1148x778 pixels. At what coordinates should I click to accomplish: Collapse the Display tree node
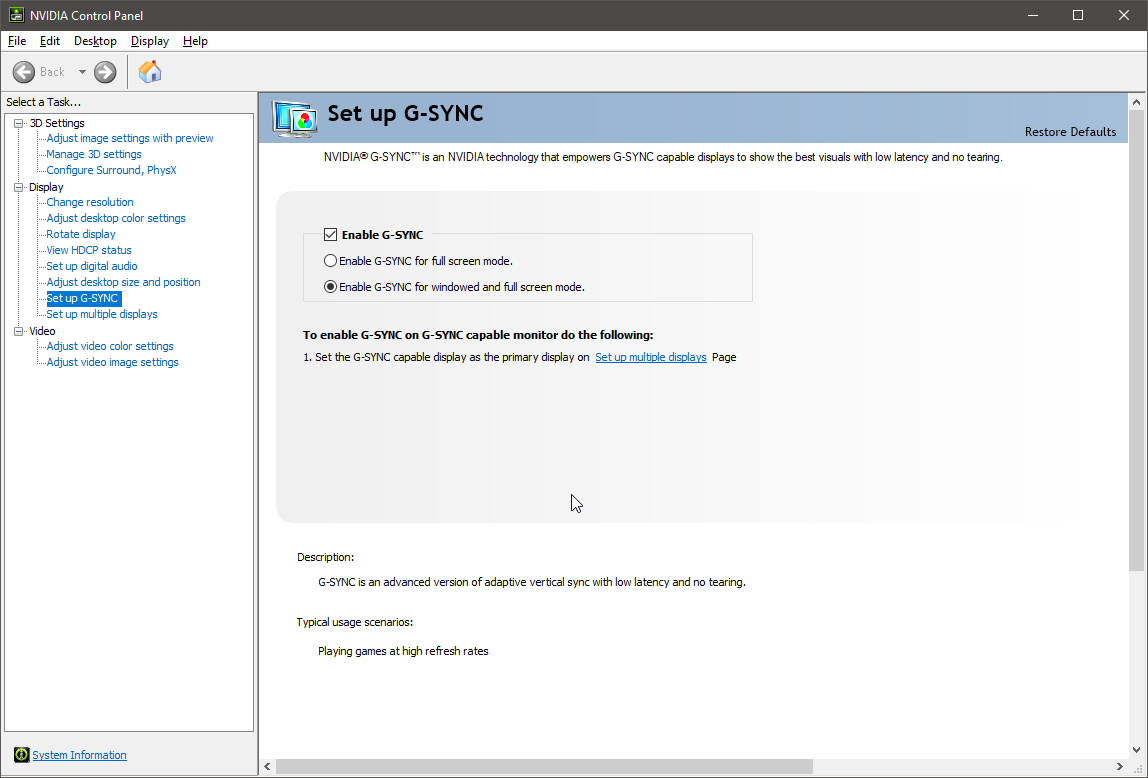[19, 187]
